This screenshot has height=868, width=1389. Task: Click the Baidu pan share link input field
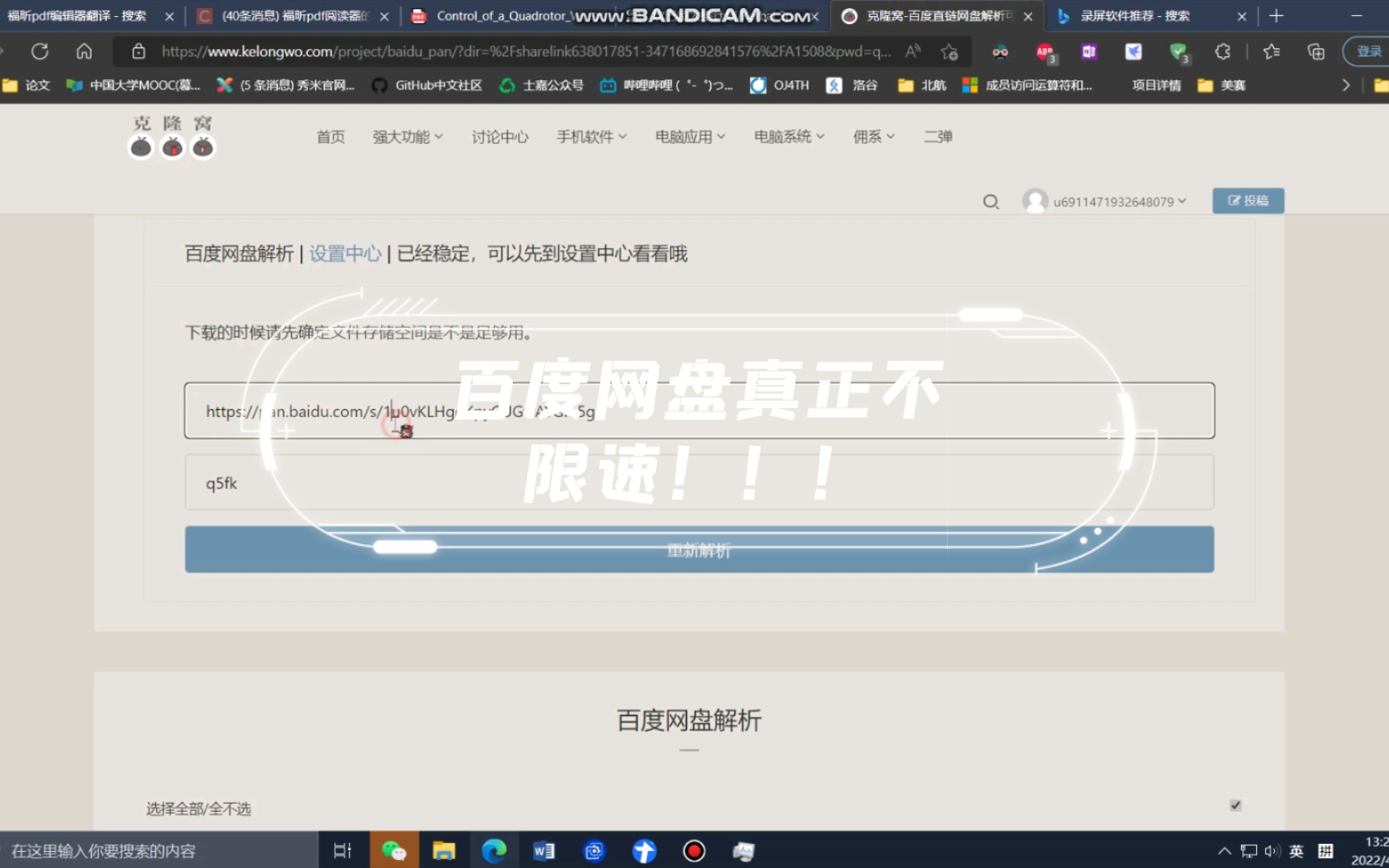click(x=699, y=411)
